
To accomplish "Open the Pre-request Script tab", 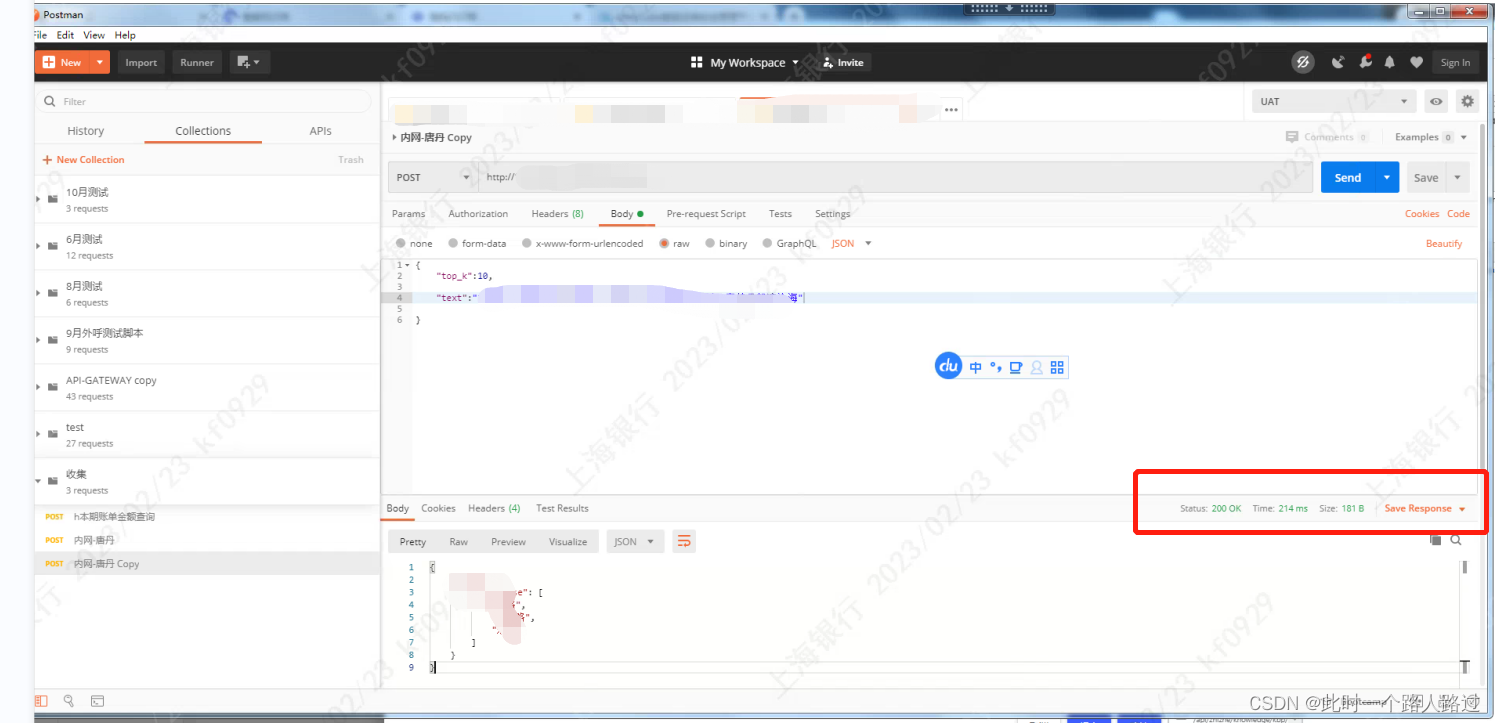I will tap(706, 214).
